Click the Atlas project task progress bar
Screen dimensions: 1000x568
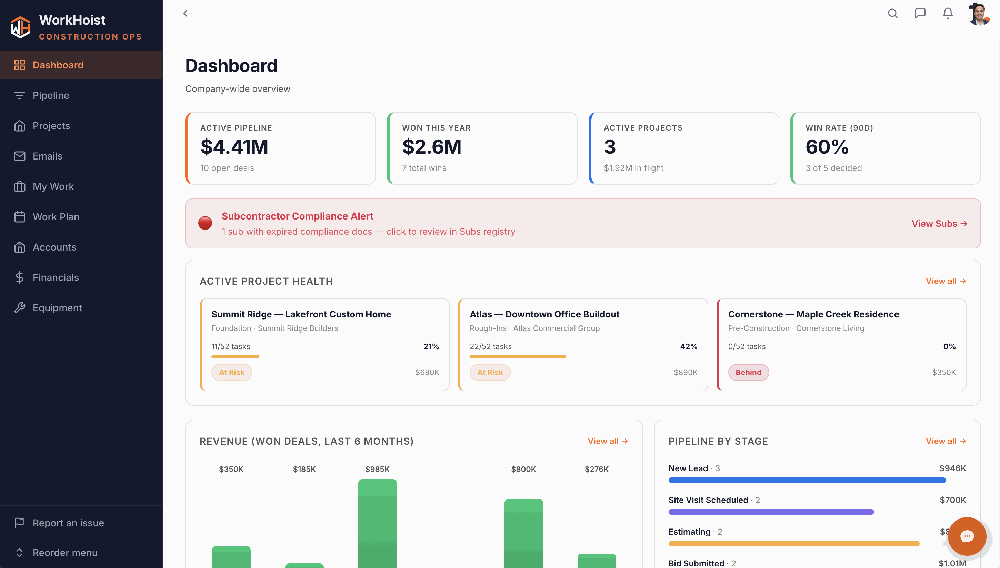[x=583, y=356]
